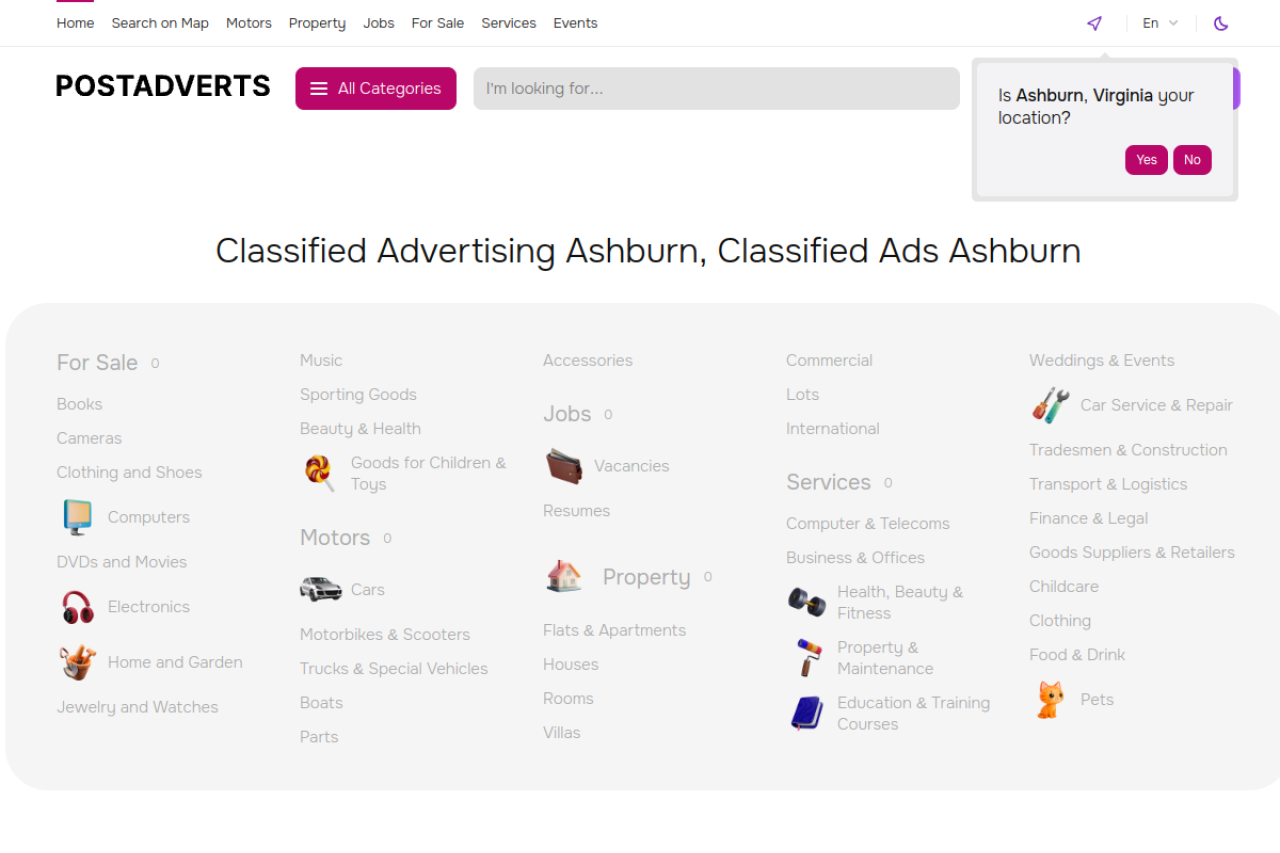Click the wallet icon next to Vacancies
Screen dimensions: 1280x853
coord(564,466)
